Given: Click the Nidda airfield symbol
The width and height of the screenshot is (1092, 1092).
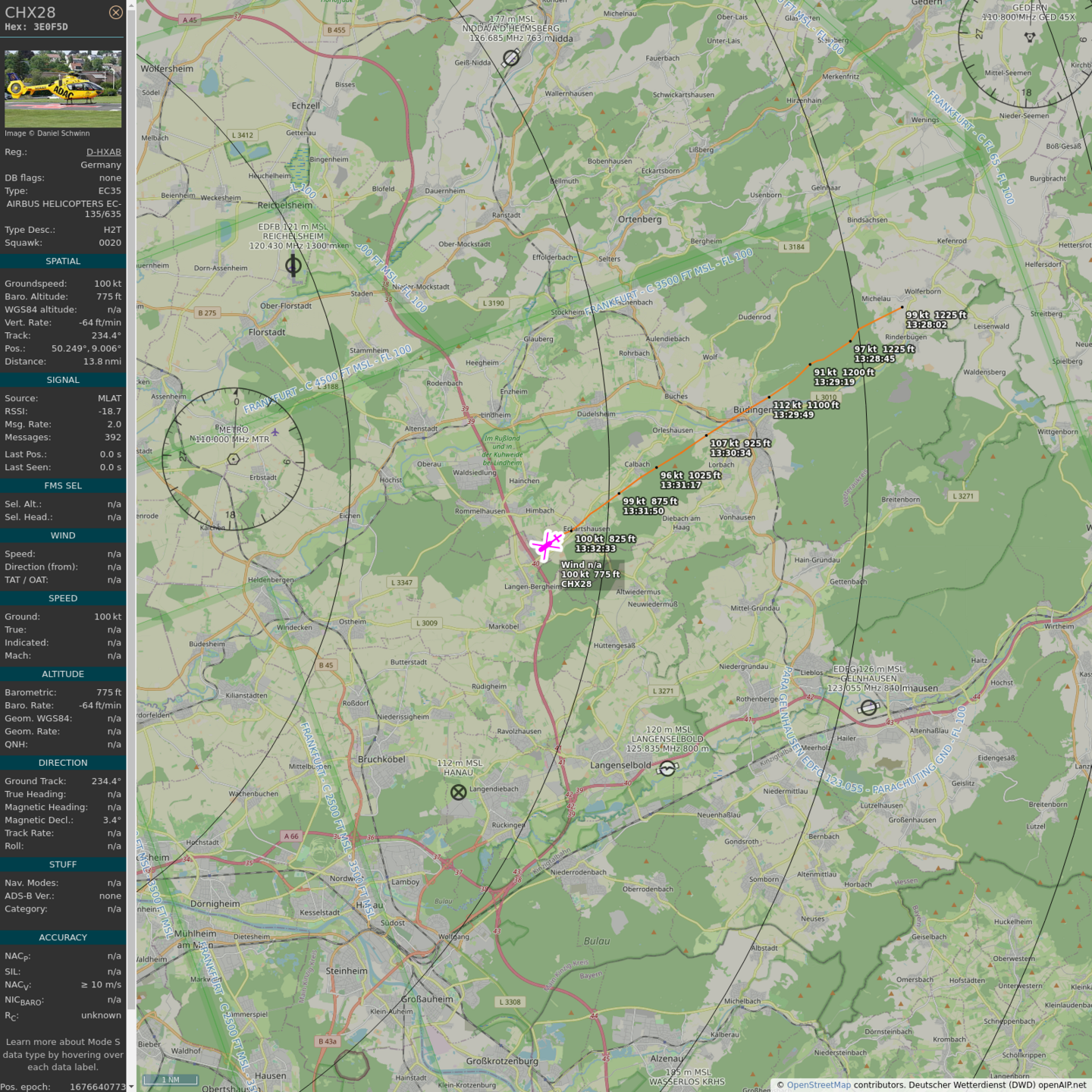Looking at the screenshot, I should 511,58.
